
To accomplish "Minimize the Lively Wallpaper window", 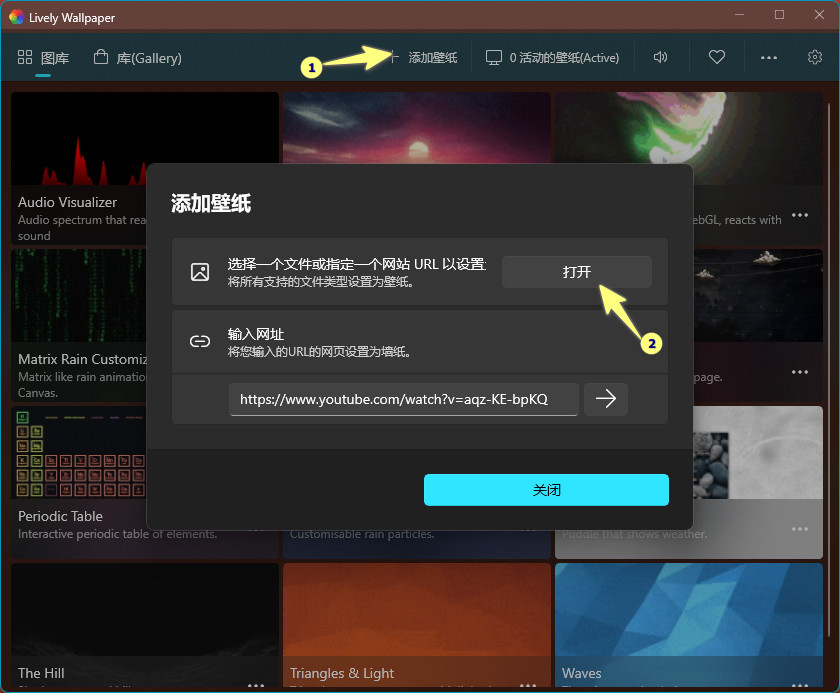I will (x=740, y=14).
